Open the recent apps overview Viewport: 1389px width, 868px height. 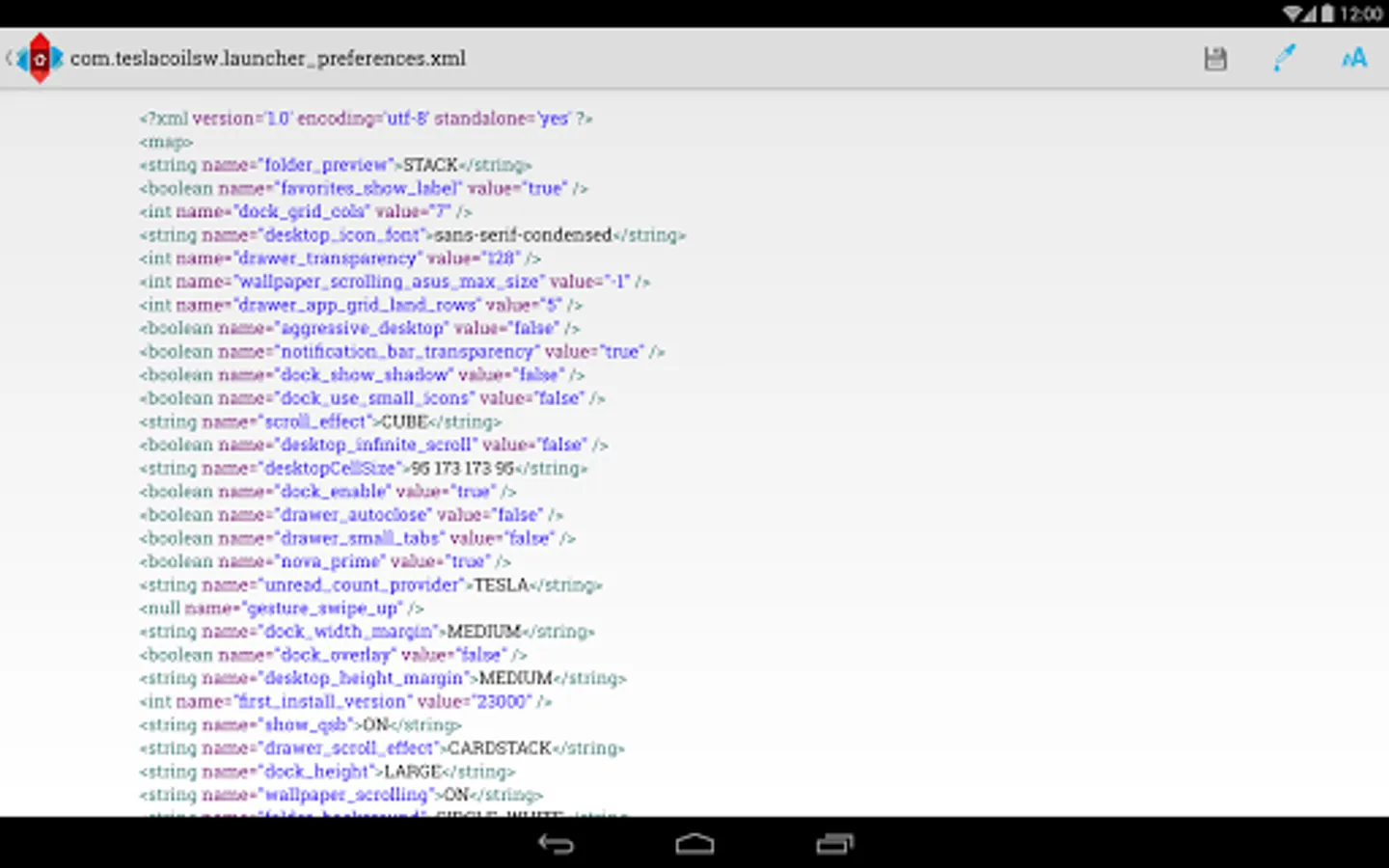click(834, 844)
